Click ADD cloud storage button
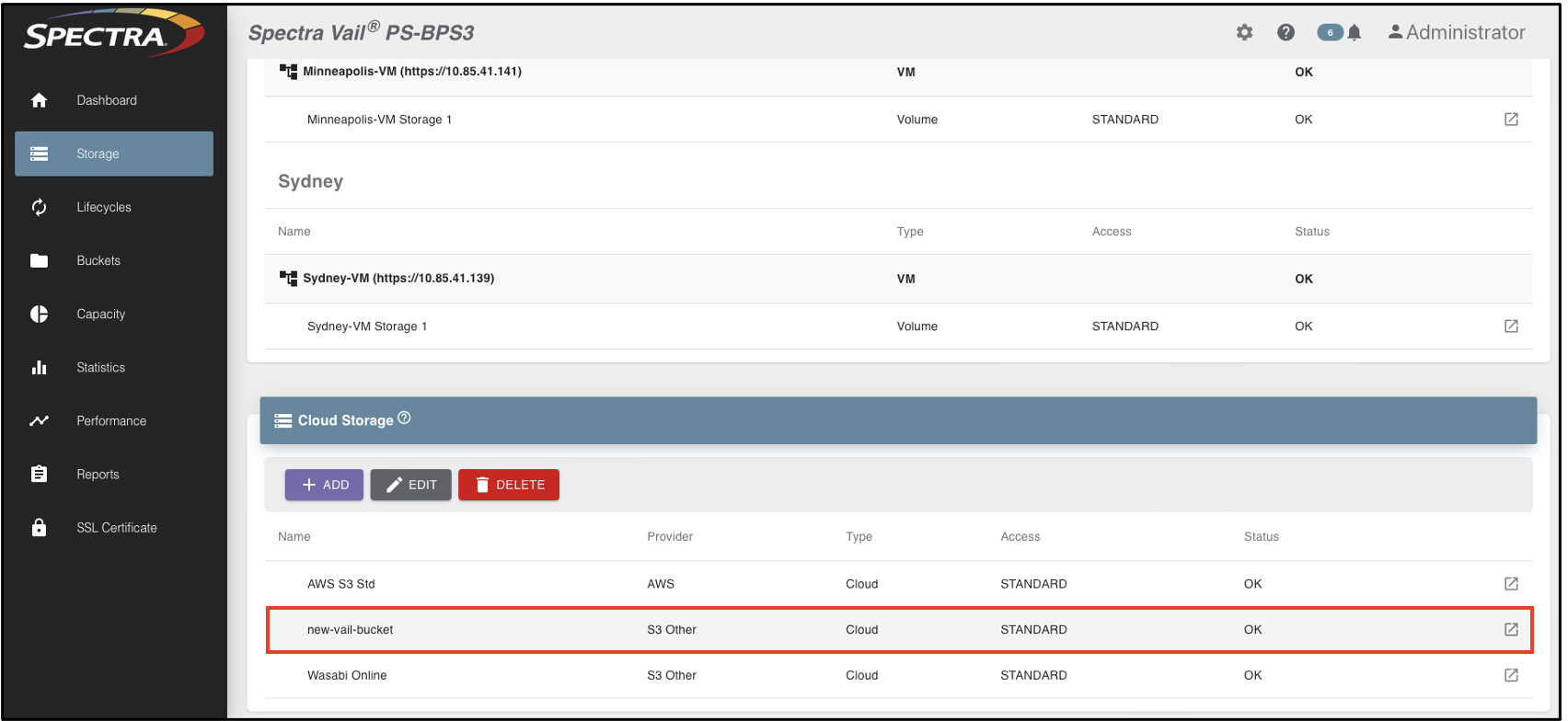1568x721 pixels. [324, 485]
